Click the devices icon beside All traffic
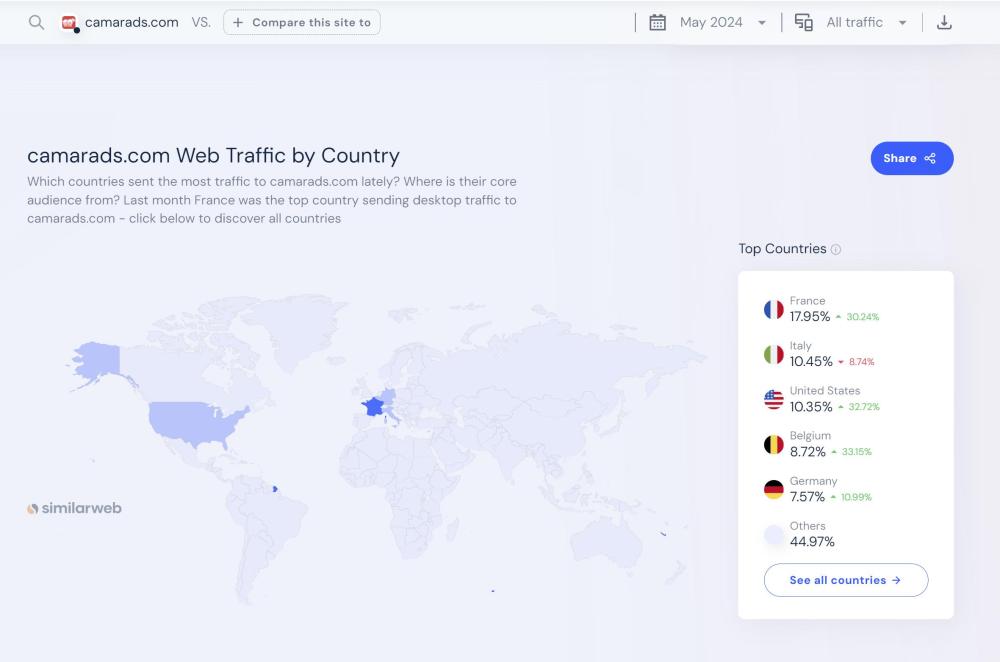This screenshot has width=1000, height=662. (x=803, y=22)
